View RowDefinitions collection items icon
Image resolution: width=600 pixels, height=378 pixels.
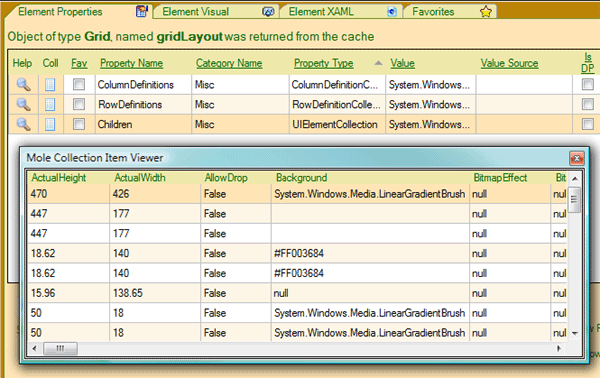[x=50, y=104]
